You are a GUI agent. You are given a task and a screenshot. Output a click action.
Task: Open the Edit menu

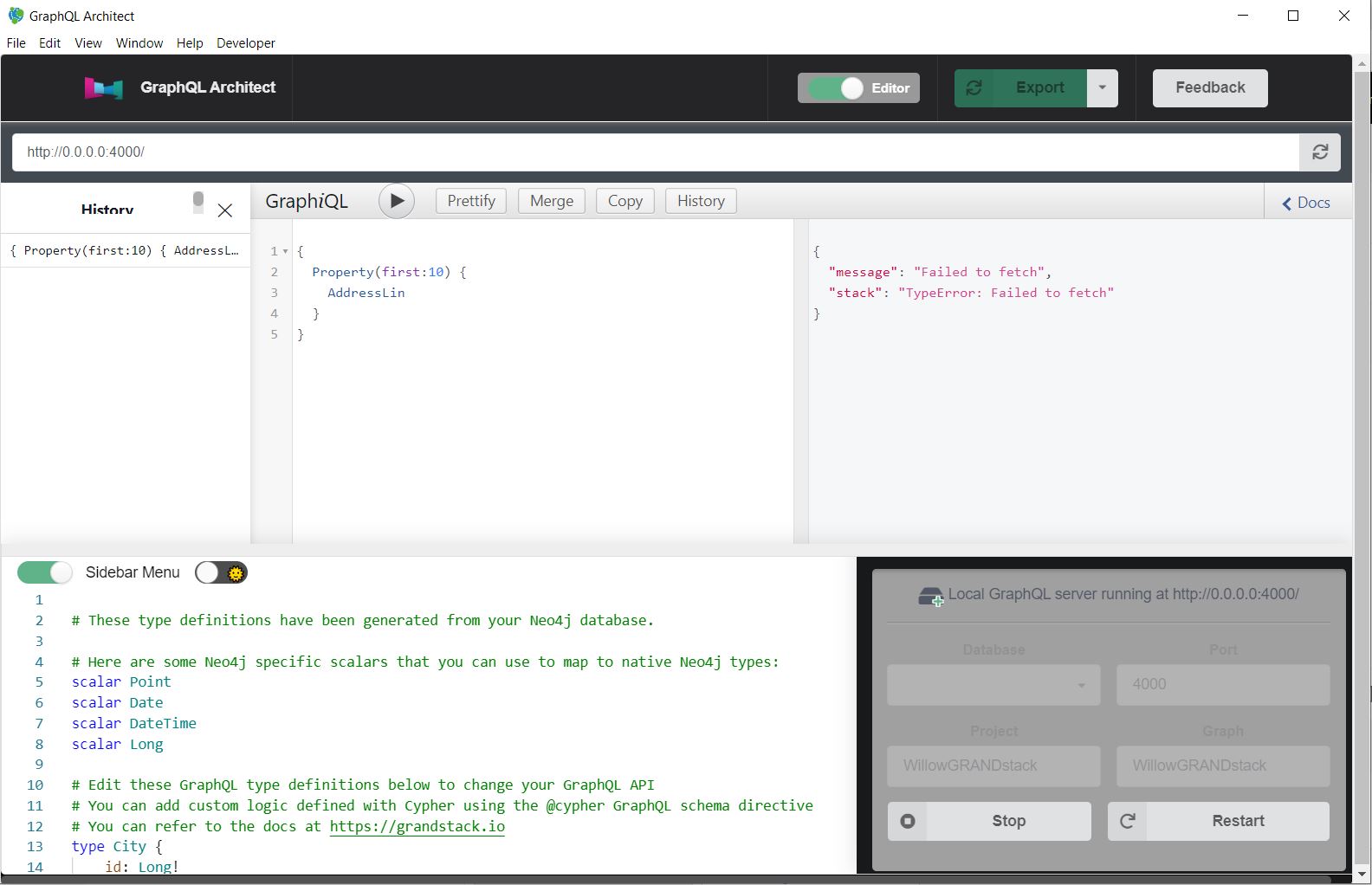pyautogui.click(x=50, y=43)
